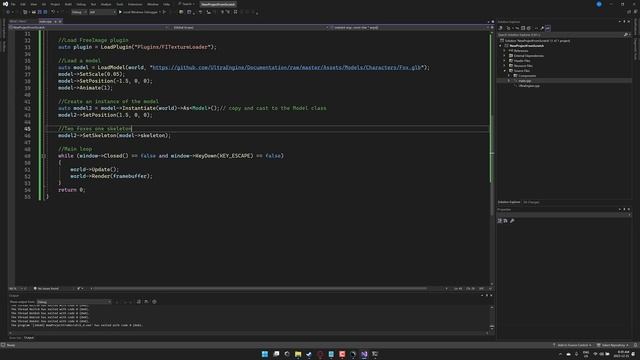
Task: Click Add to Source Control button
Action: pos(572,345)
